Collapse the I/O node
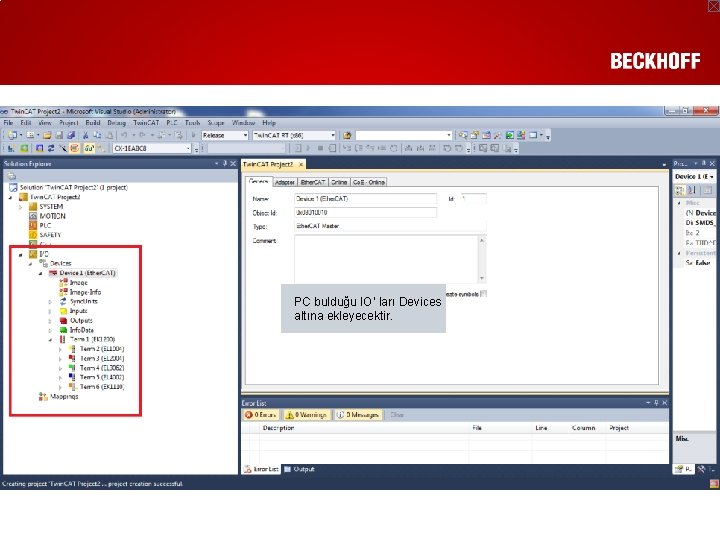720x540 pixels. (x=21, y=254)
